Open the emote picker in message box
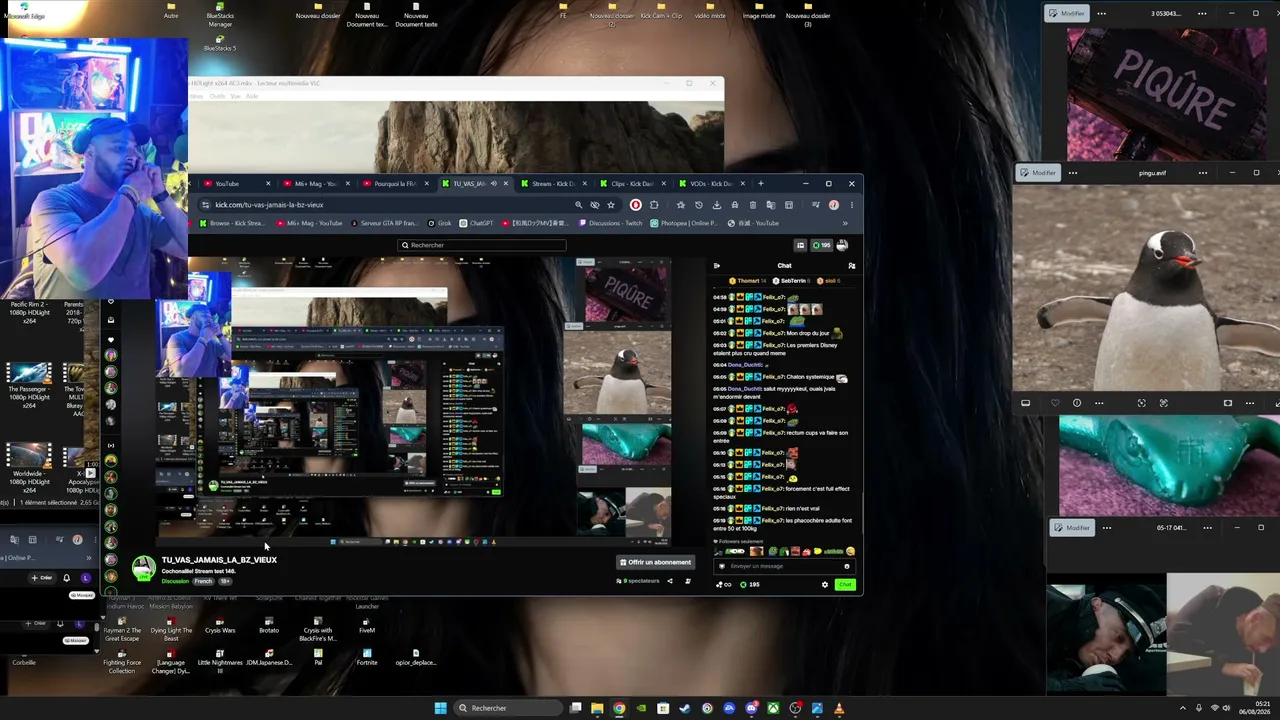 coord(846,566)
